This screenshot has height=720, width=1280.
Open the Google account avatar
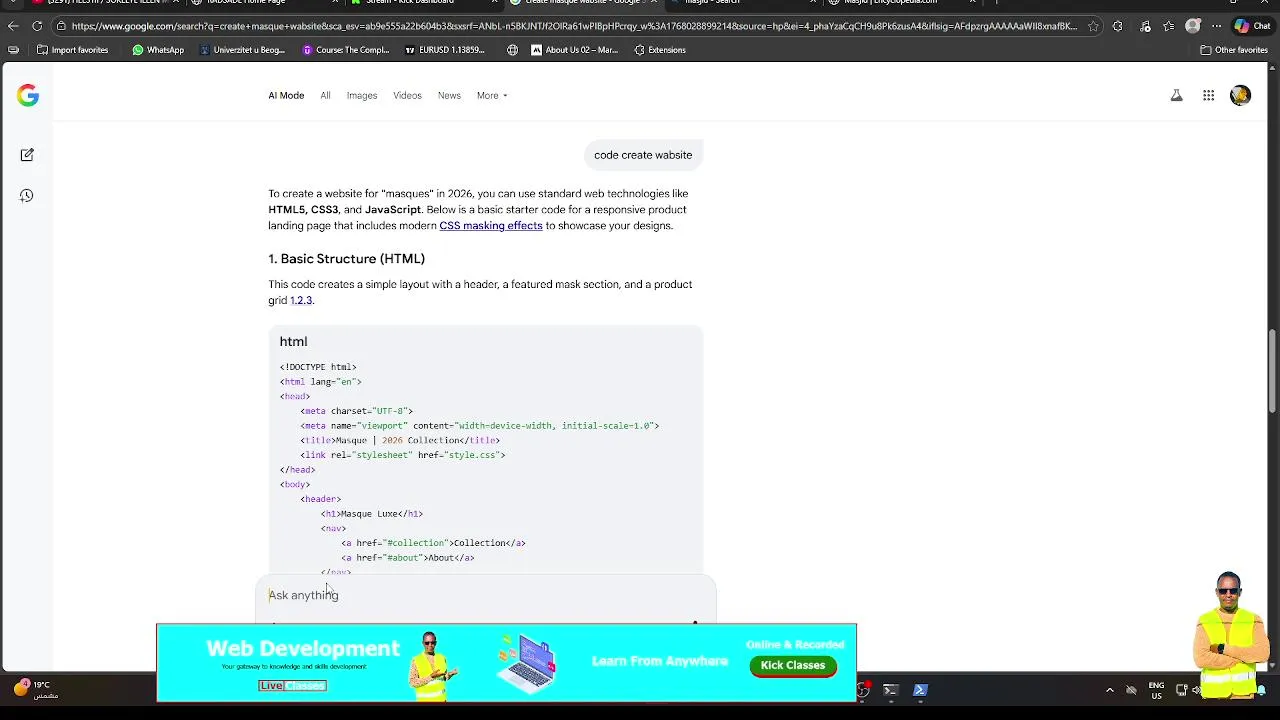(x=1240, y=95)
